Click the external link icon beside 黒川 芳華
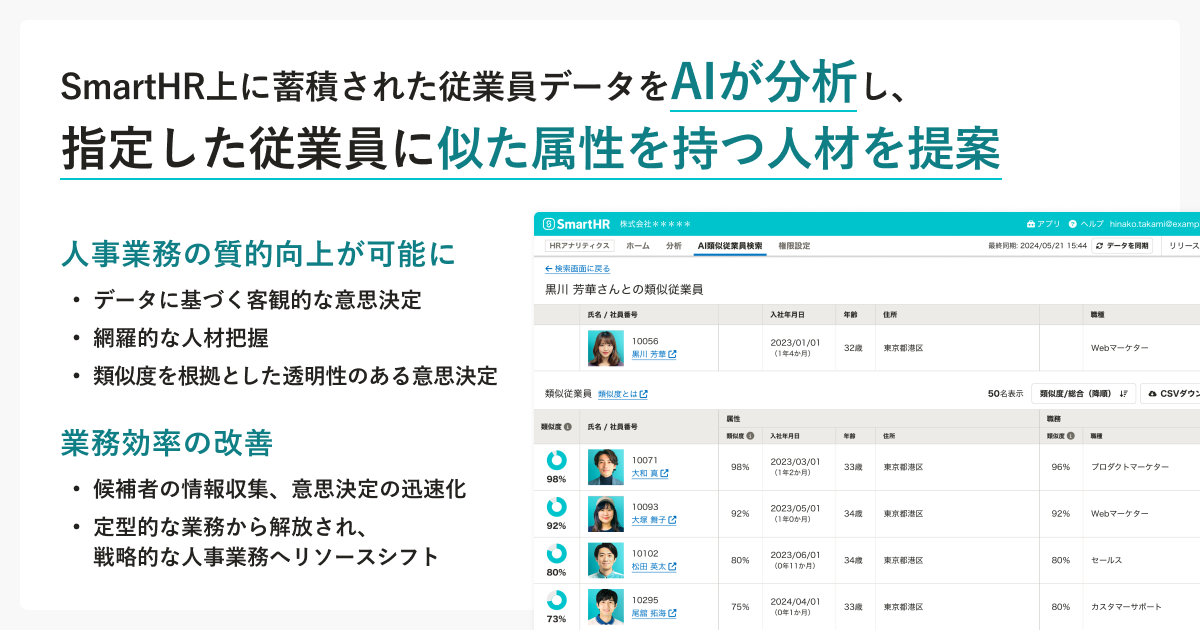1200x630 pixels. coord(675,352)
